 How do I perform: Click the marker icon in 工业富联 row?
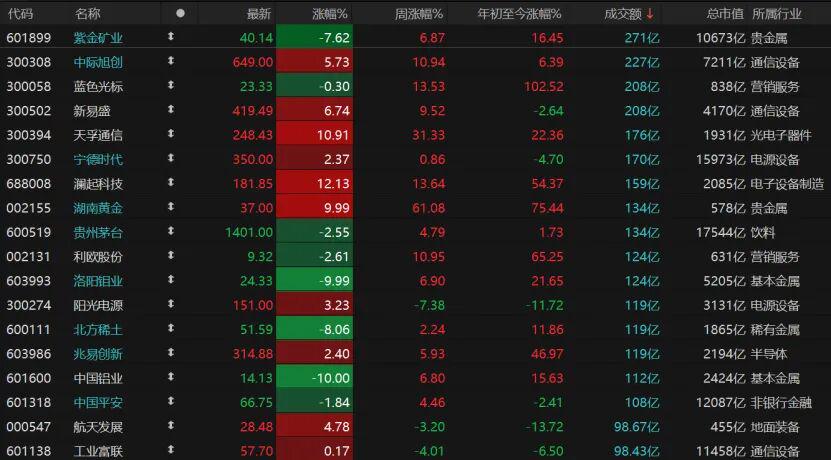pos(171,451)
